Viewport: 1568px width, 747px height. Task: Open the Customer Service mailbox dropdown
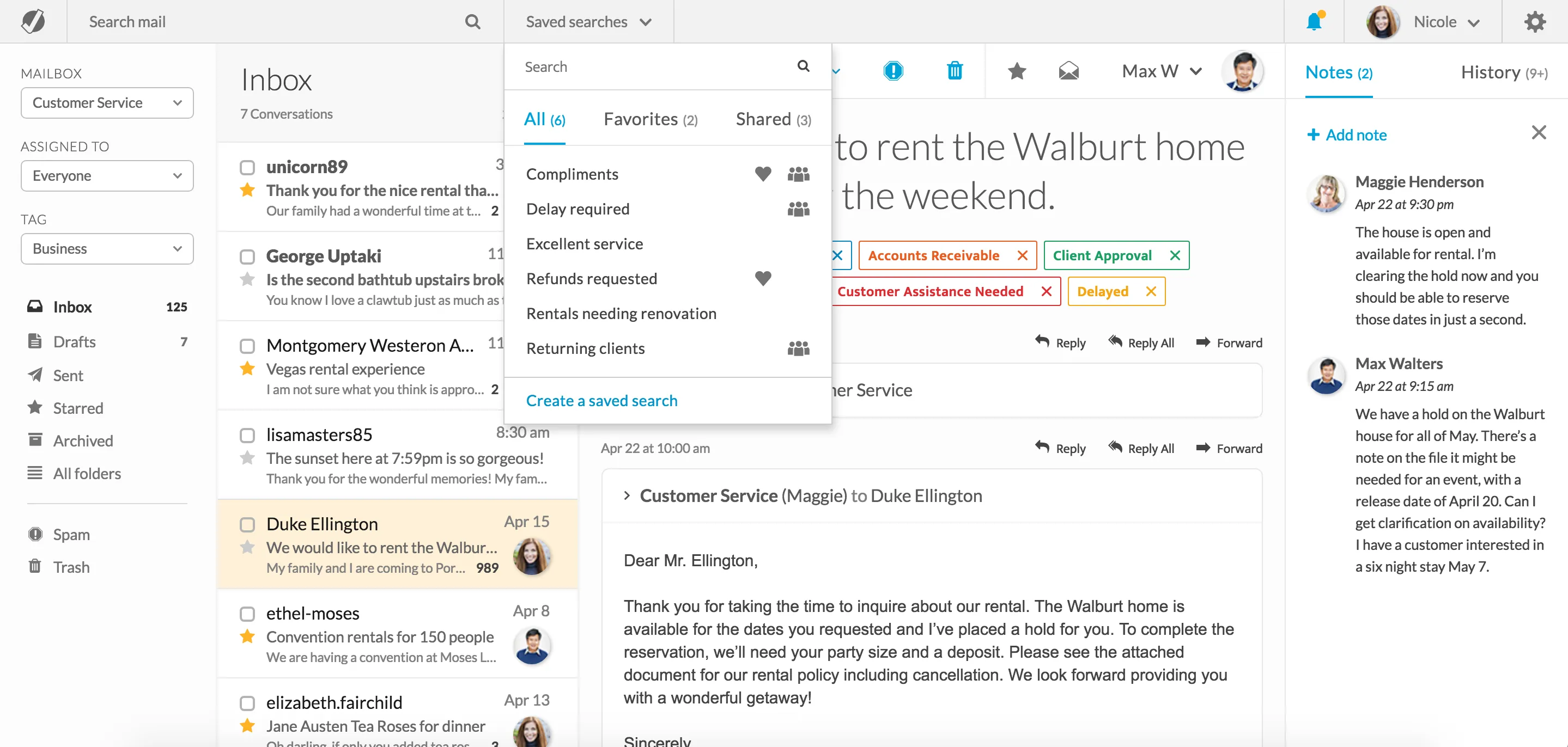tap(107, 103)
